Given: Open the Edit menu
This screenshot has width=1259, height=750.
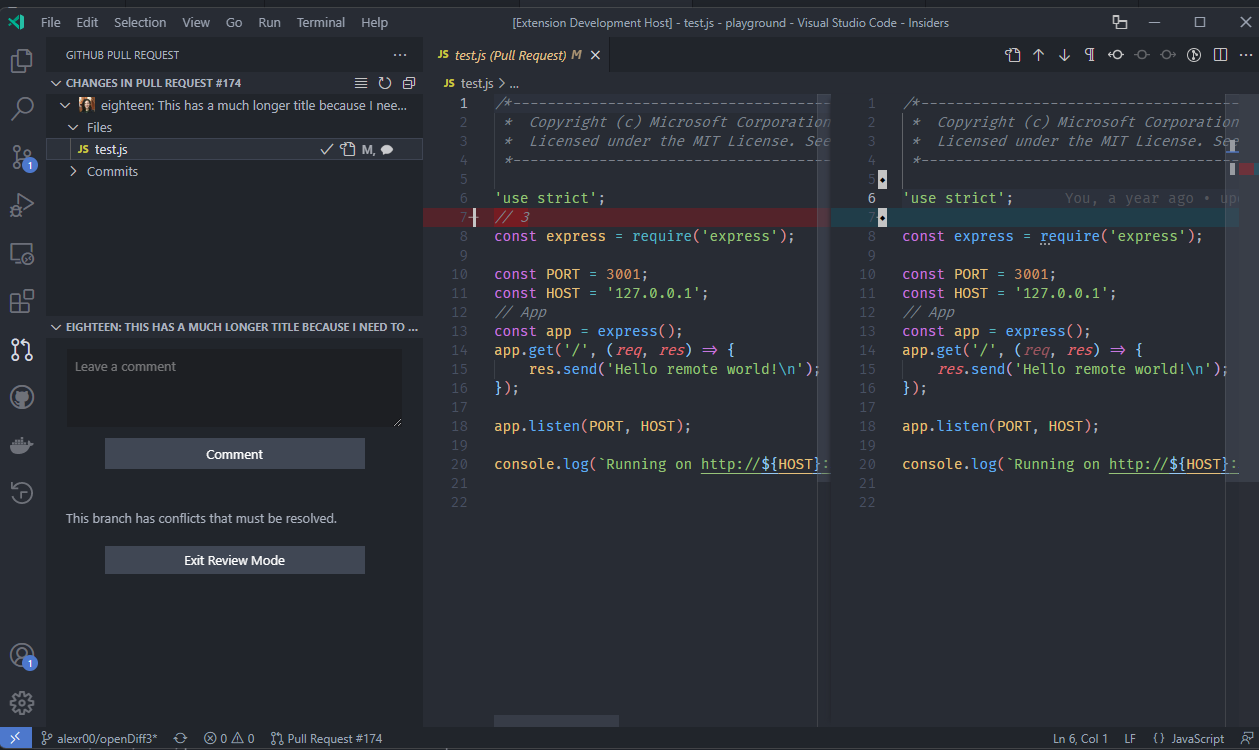Looking at the screenshot, I should tap(87, 22).
